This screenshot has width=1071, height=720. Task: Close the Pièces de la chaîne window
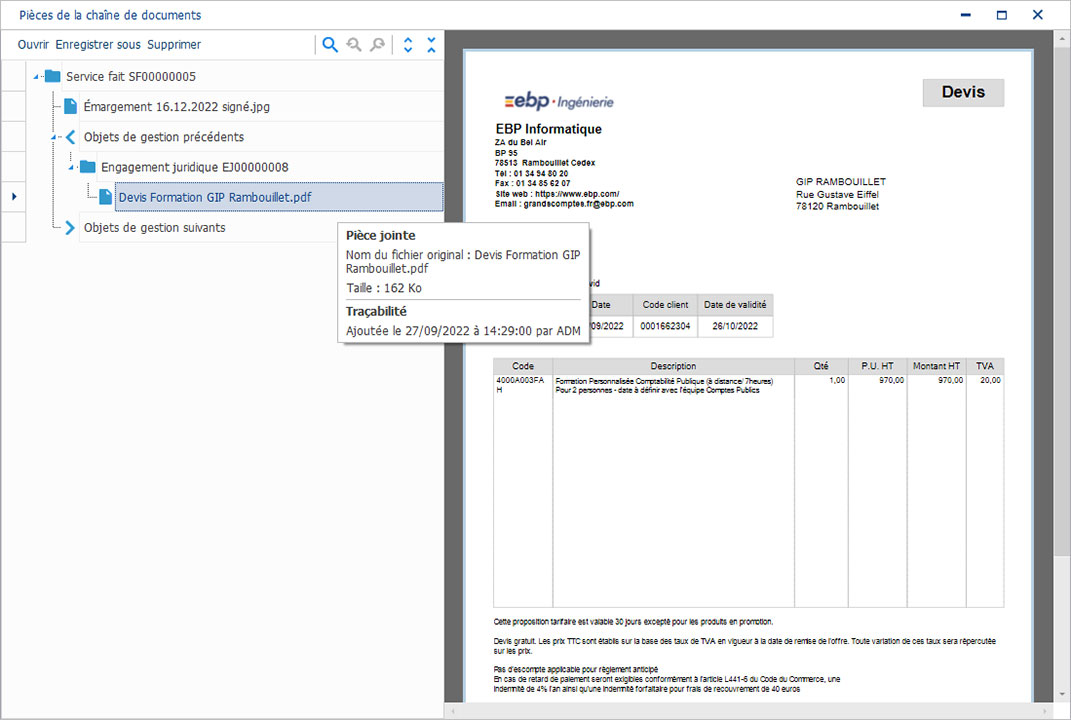tap(1038, 15)
